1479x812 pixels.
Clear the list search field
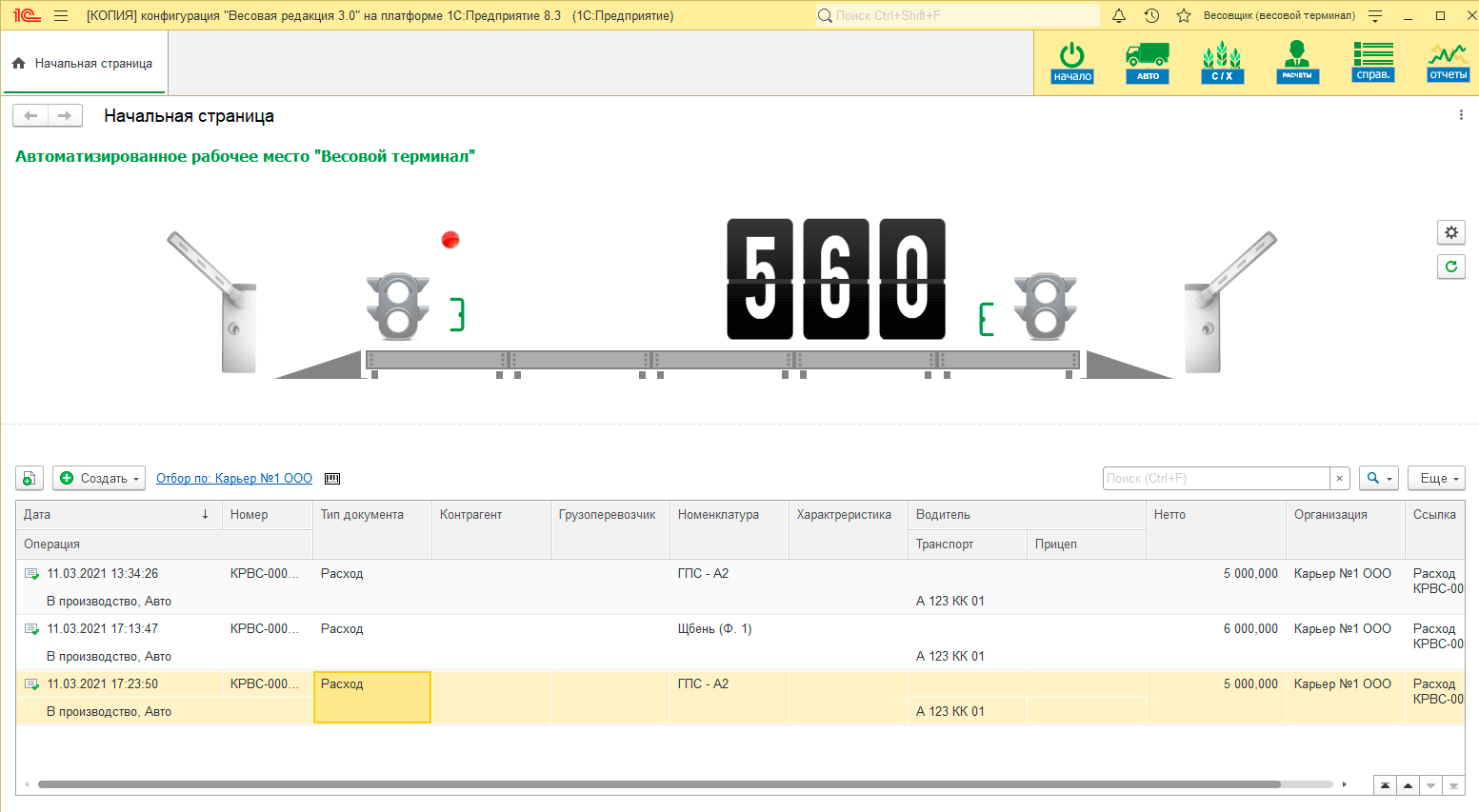[x=1340, y=478]
